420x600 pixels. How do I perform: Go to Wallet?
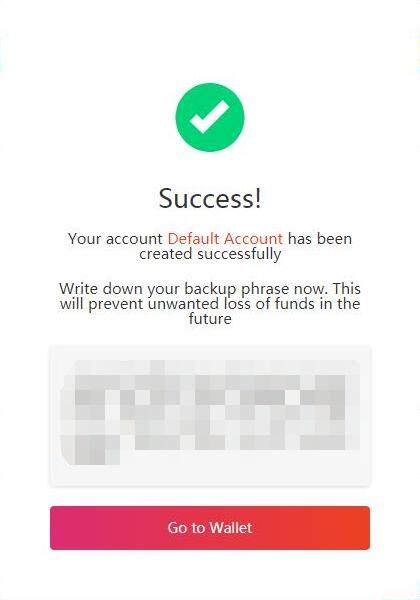coord(210,528)
